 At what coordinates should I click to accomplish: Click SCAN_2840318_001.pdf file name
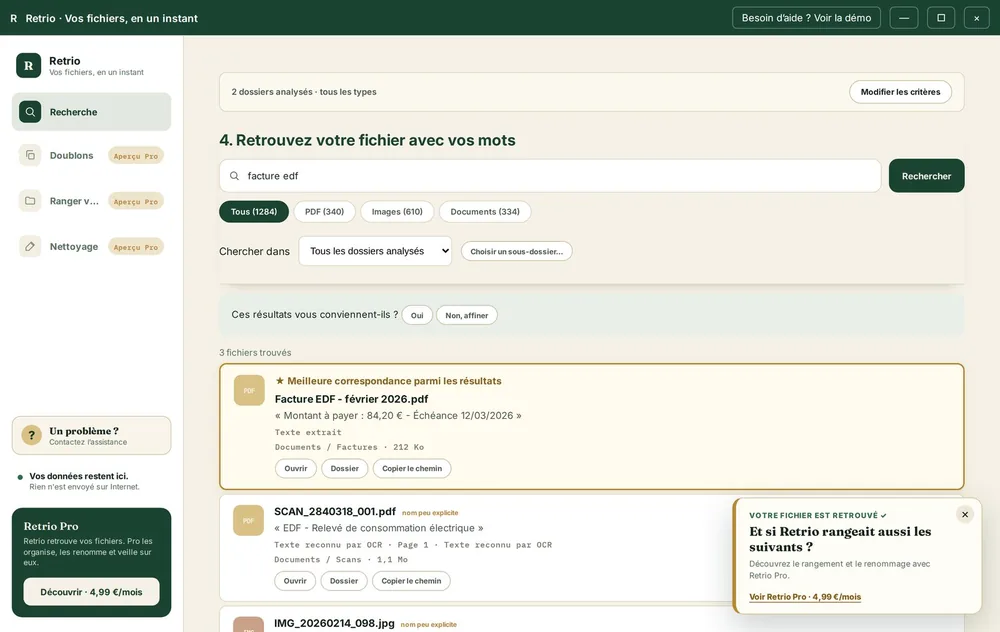point(335,511)
